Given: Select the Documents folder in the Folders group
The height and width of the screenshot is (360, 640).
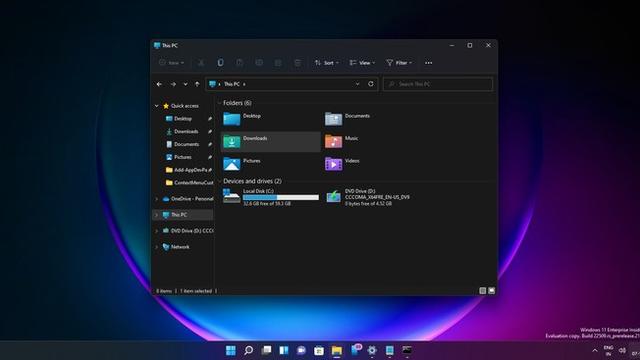Looking at the screenshot, I should coord(347,119).
